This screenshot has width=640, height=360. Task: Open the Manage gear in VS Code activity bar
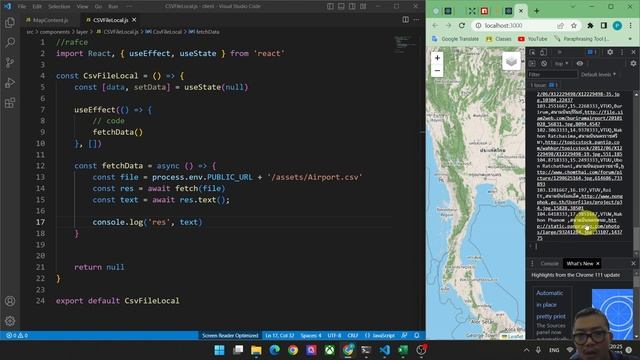(10, 321)
